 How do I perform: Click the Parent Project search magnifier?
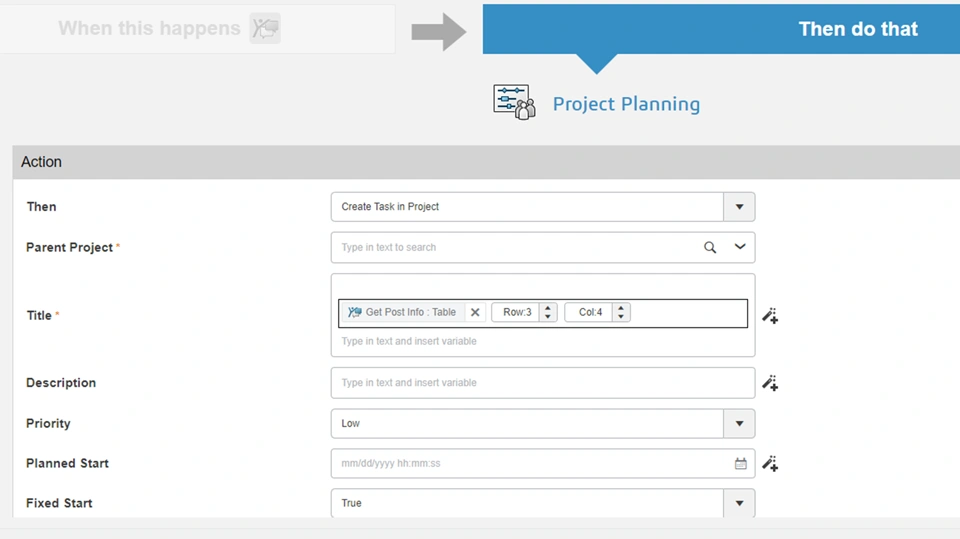pos(710,247)
